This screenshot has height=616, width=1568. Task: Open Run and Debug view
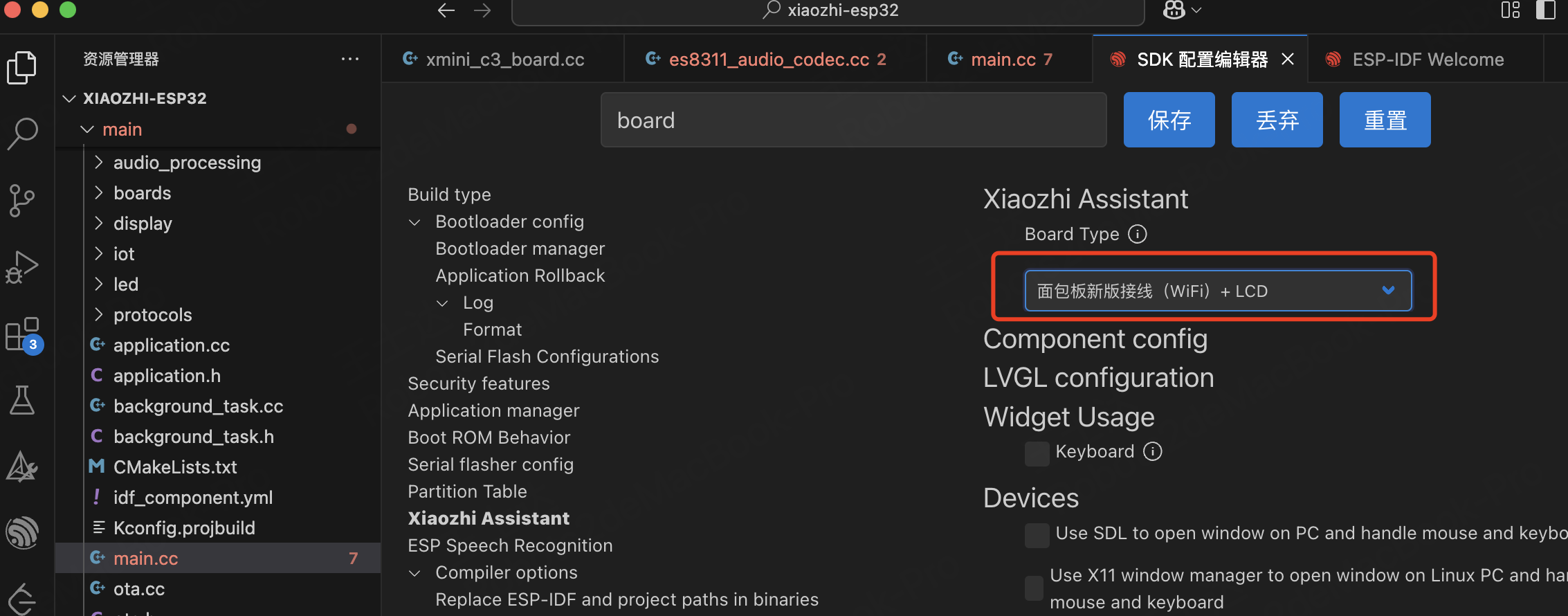coord(22,267)
